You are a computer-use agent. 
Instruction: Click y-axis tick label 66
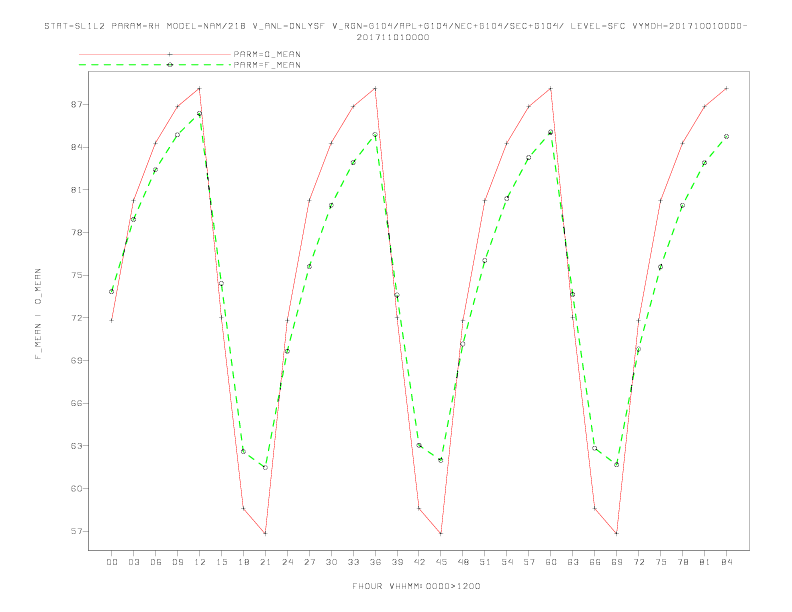pyautogui.click(x=76, y=403)
